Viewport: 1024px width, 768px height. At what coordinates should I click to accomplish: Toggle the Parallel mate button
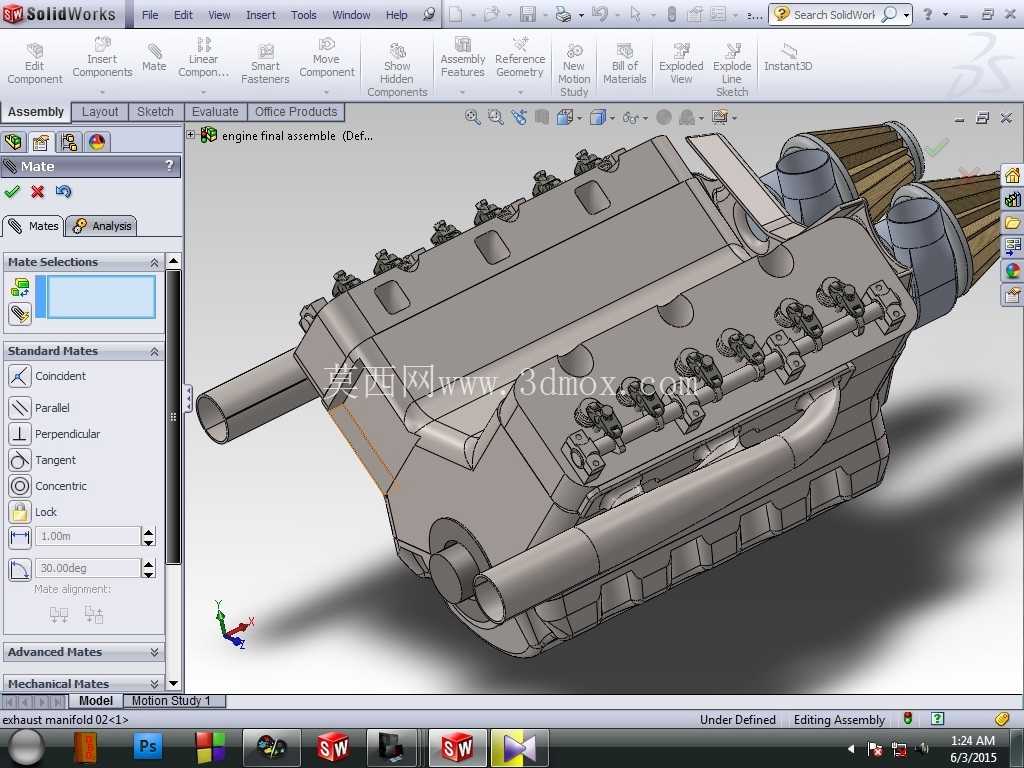click(x=20, y=408)
